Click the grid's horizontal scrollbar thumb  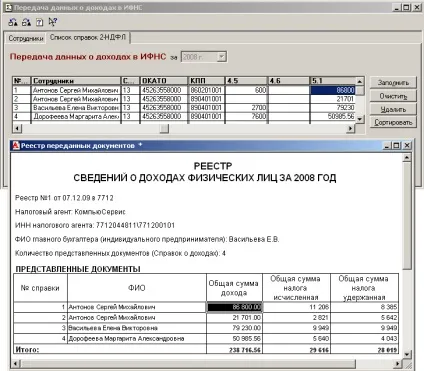[x=164, y=128]
